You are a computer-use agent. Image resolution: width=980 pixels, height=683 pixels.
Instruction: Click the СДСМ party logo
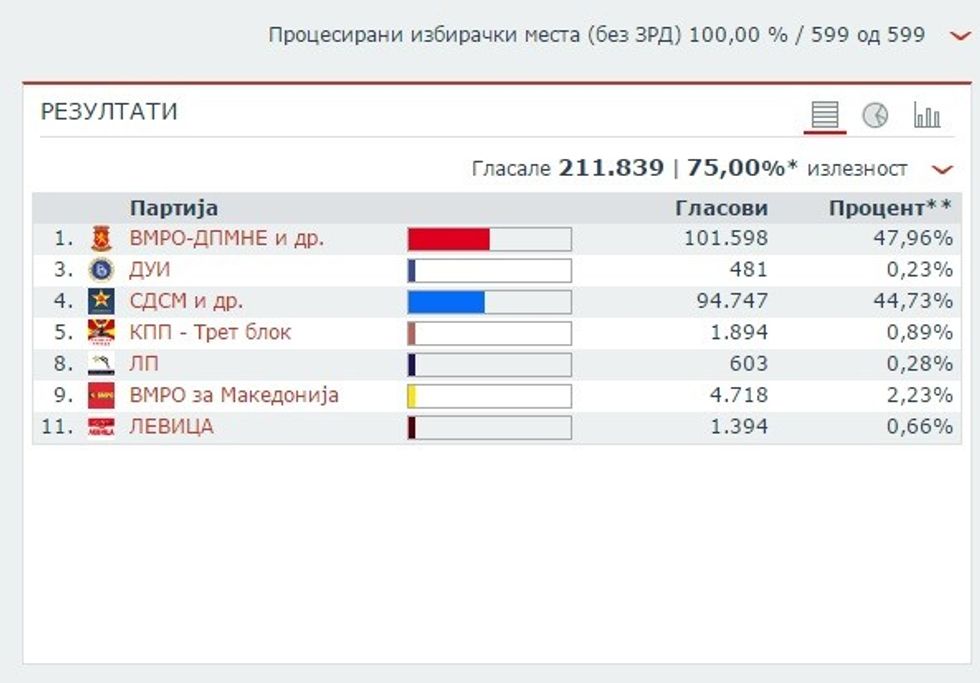point(101,301)
